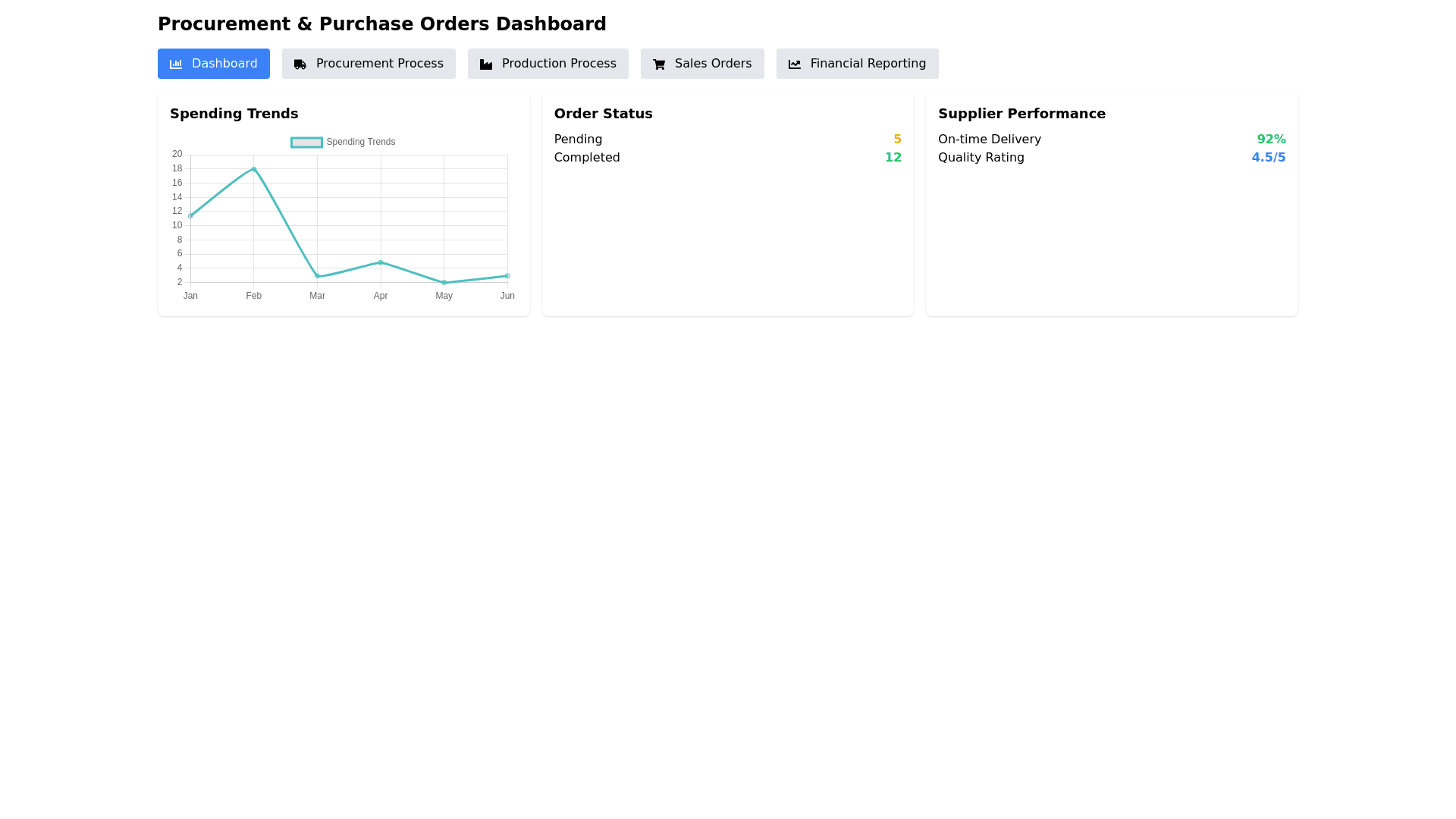Image resolution: width=1456 pixels, height=819 pixels.
Task: Open the Sales Orders tab
Action: pyautogui.click(x=713, y=64)
